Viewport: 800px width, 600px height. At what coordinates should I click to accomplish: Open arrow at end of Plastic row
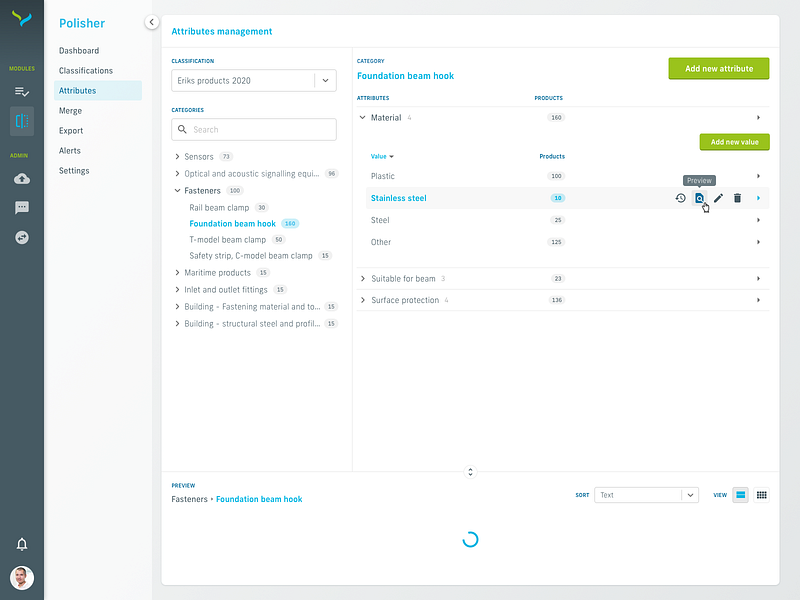[x=758, y=176]
